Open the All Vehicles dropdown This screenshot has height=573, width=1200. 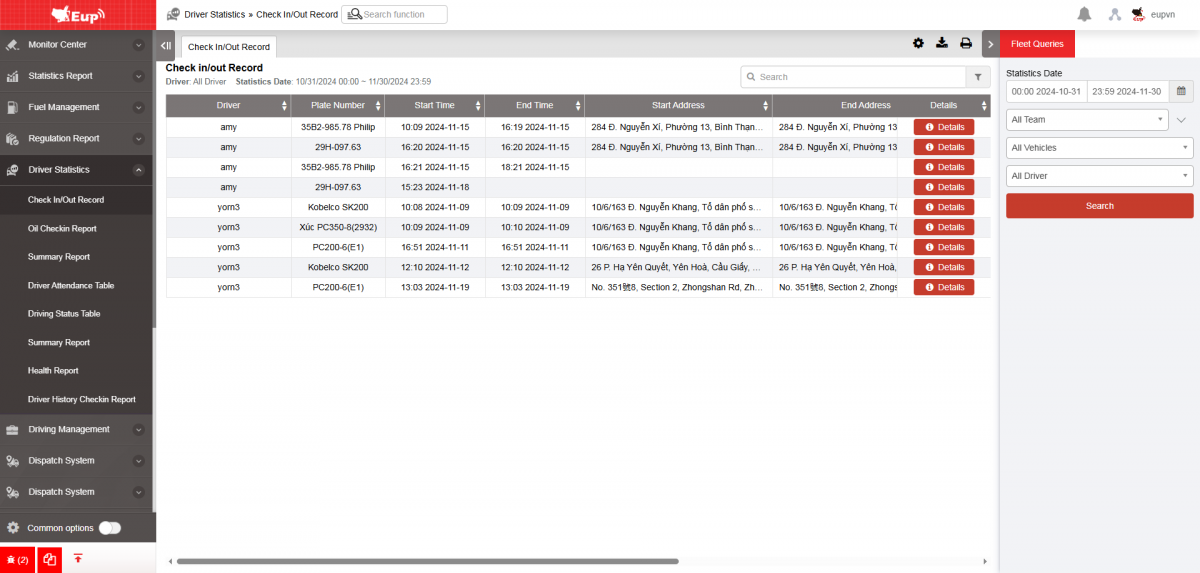pos(1099,148)
